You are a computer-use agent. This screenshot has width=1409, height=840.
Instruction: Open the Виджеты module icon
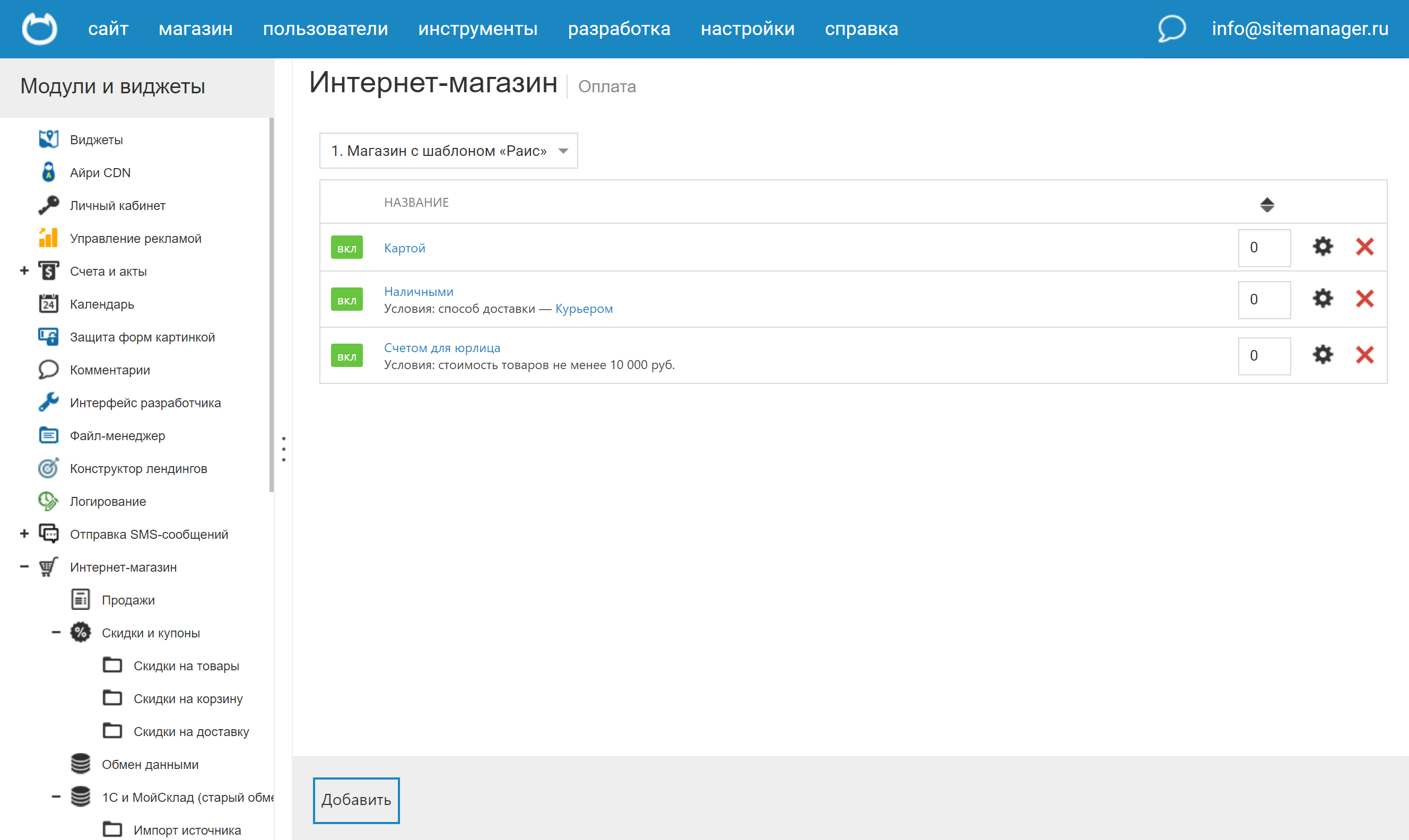(x=49, y=139)
